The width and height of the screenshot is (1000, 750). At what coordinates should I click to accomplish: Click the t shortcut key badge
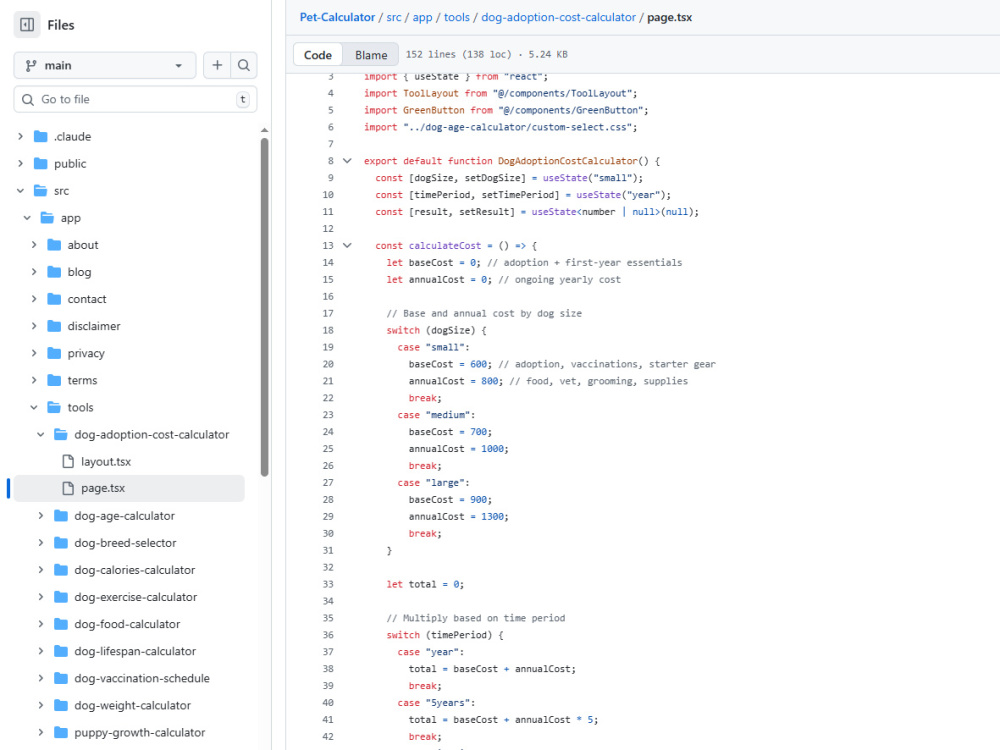click(x=242, y=99)
